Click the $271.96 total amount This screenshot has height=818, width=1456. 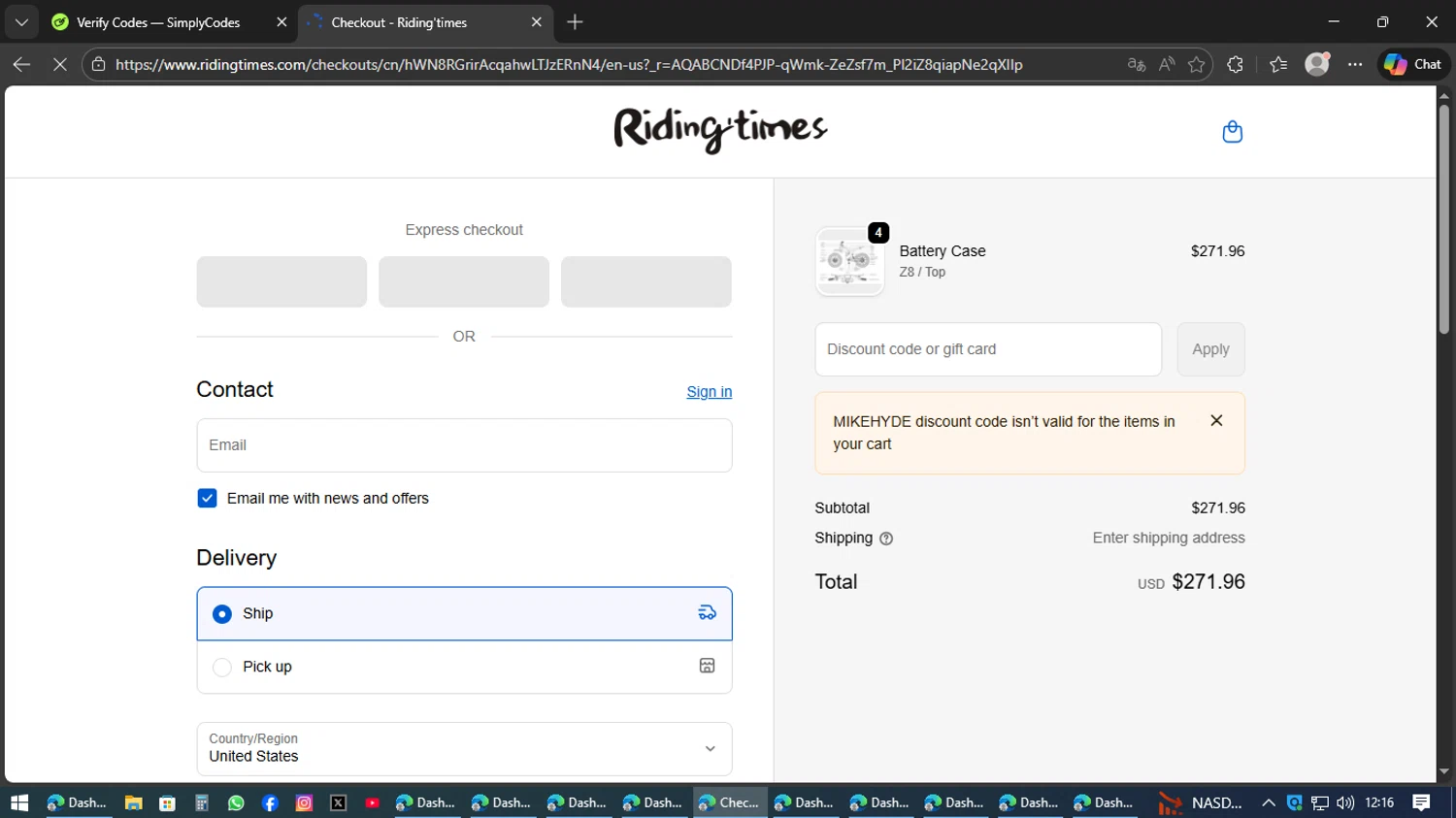pos(1208,581)
